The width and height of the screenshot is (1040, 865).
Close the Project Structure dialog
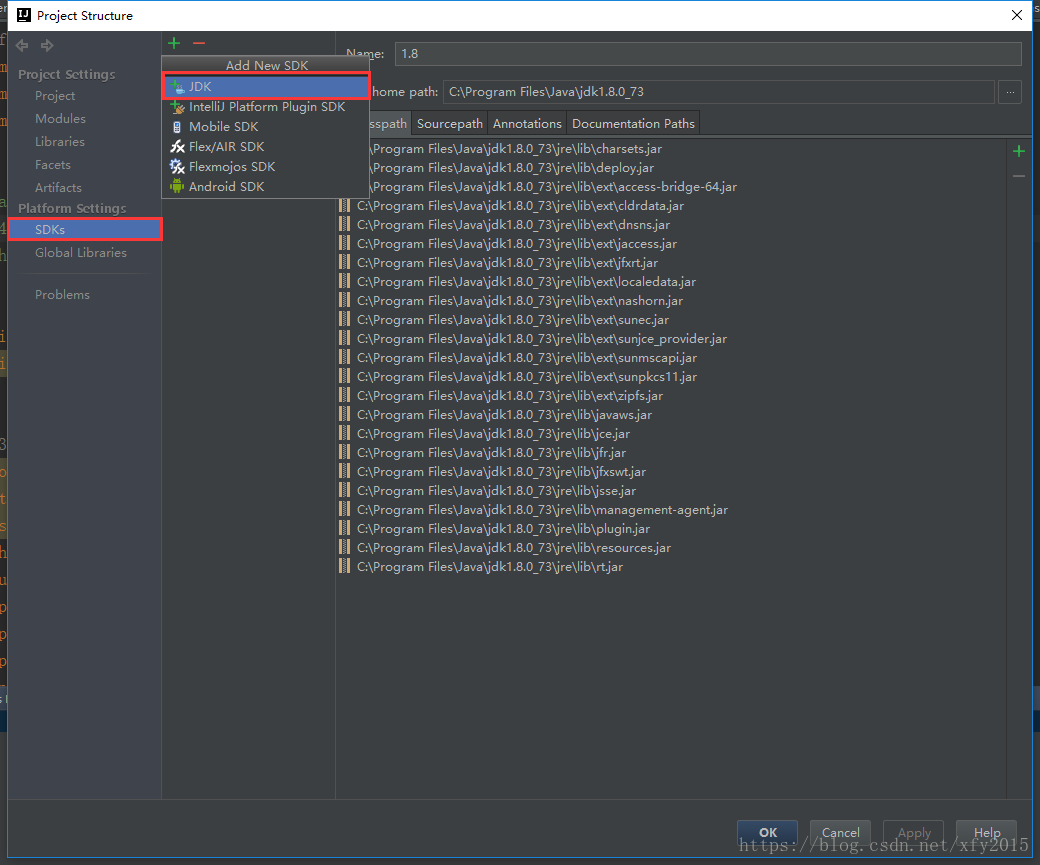pos(1016,15)
